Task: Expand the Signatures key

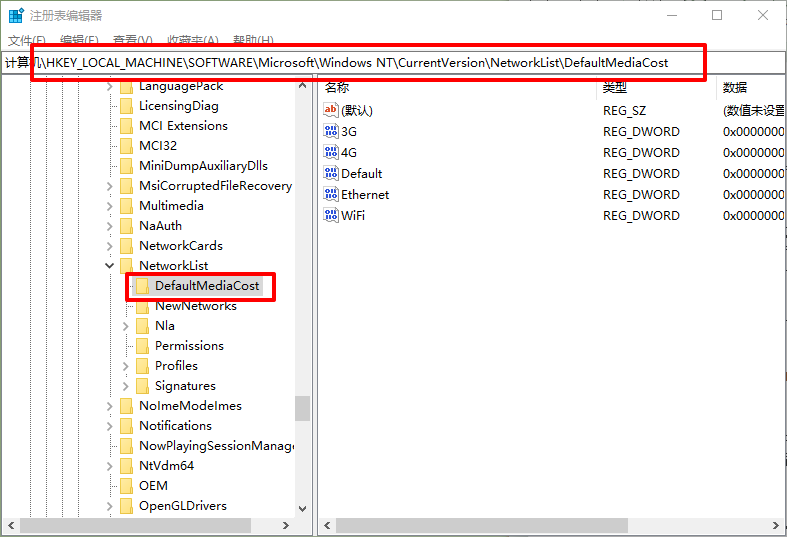Action: [x=126, y=386]
